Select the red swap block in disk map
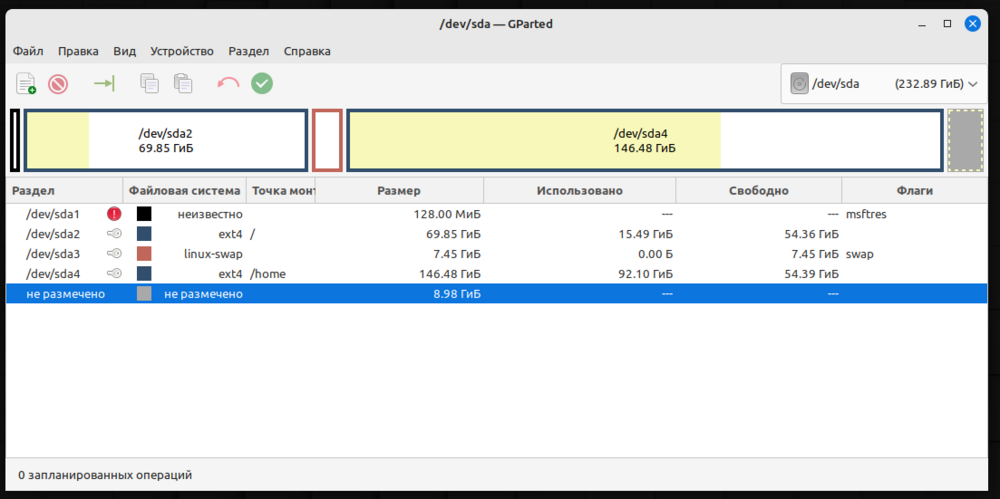The height and width of the screenshot is (499, 1000). pos(327,140)
